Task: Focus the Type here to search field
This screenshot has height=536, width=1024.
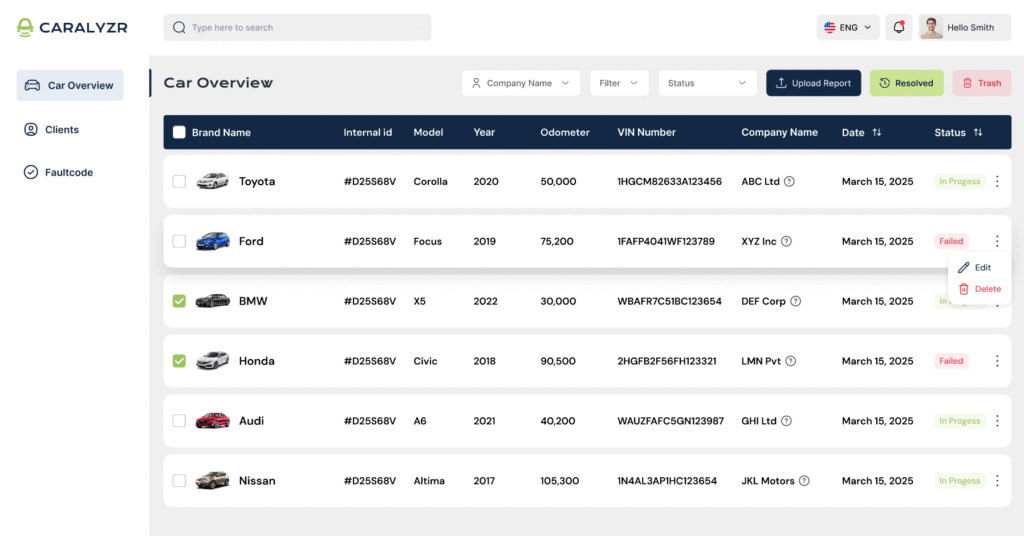Action: click(x=297, y=27)
